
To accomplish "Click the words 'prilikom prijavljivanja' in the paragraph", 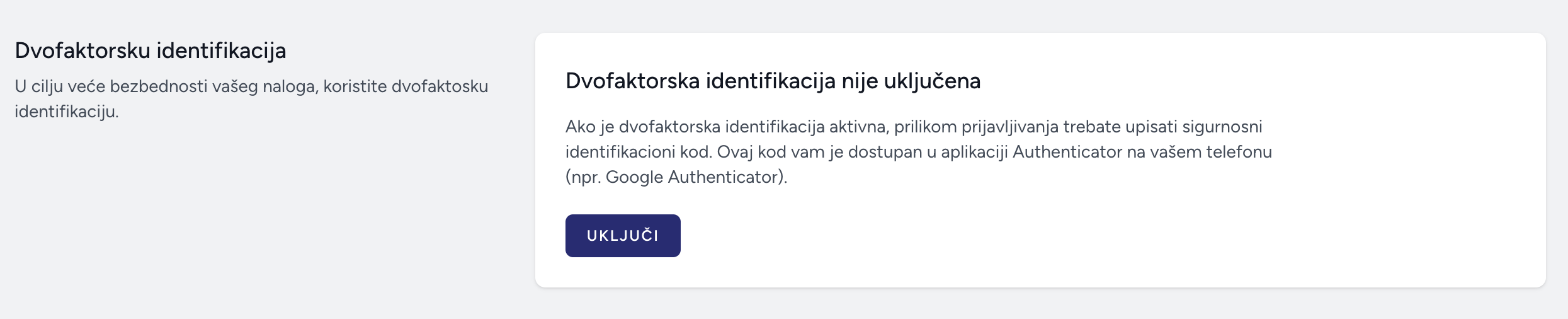I will [x=976, y=127].
